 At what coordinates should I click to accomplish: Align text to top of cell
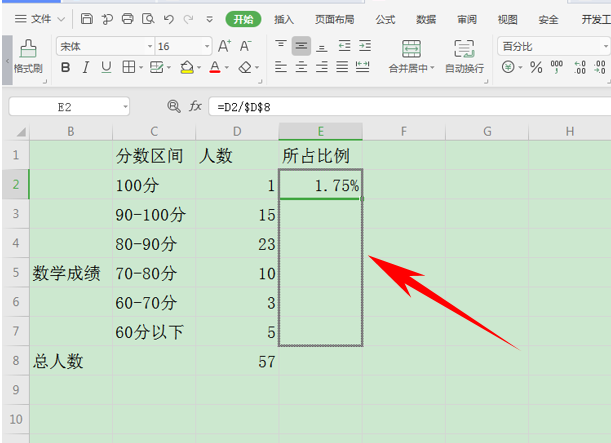(x=281, y=46)
